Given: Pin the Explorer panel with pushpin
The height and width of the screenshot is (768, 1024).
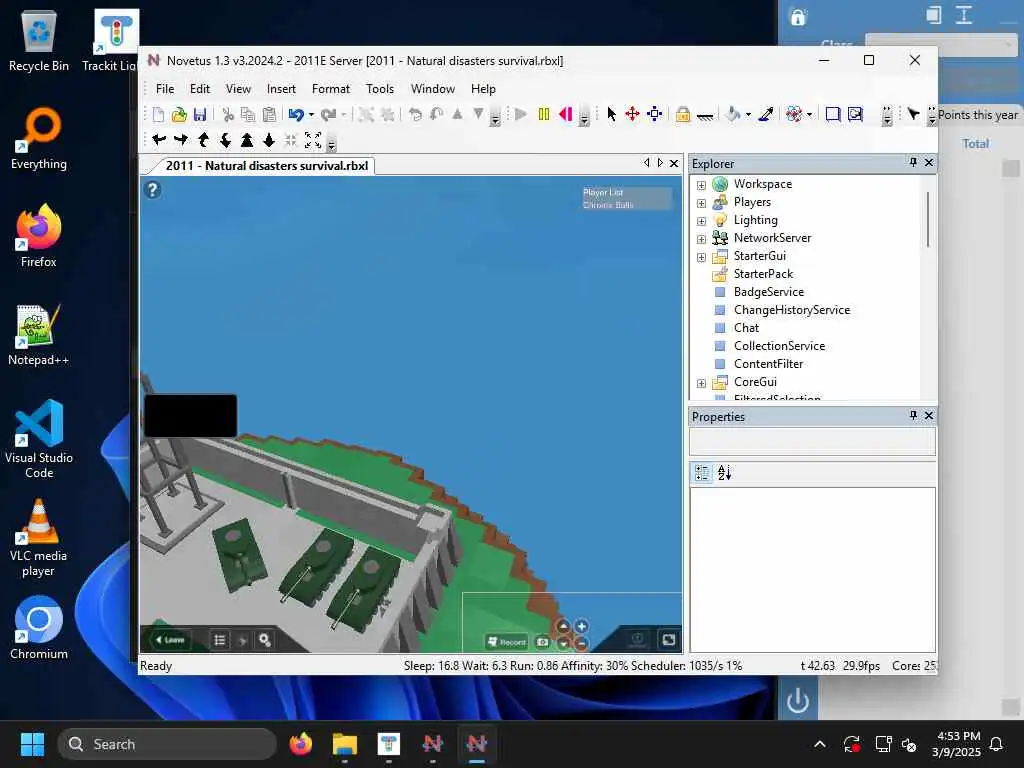Looking at the screenshot, I should 913,162.
